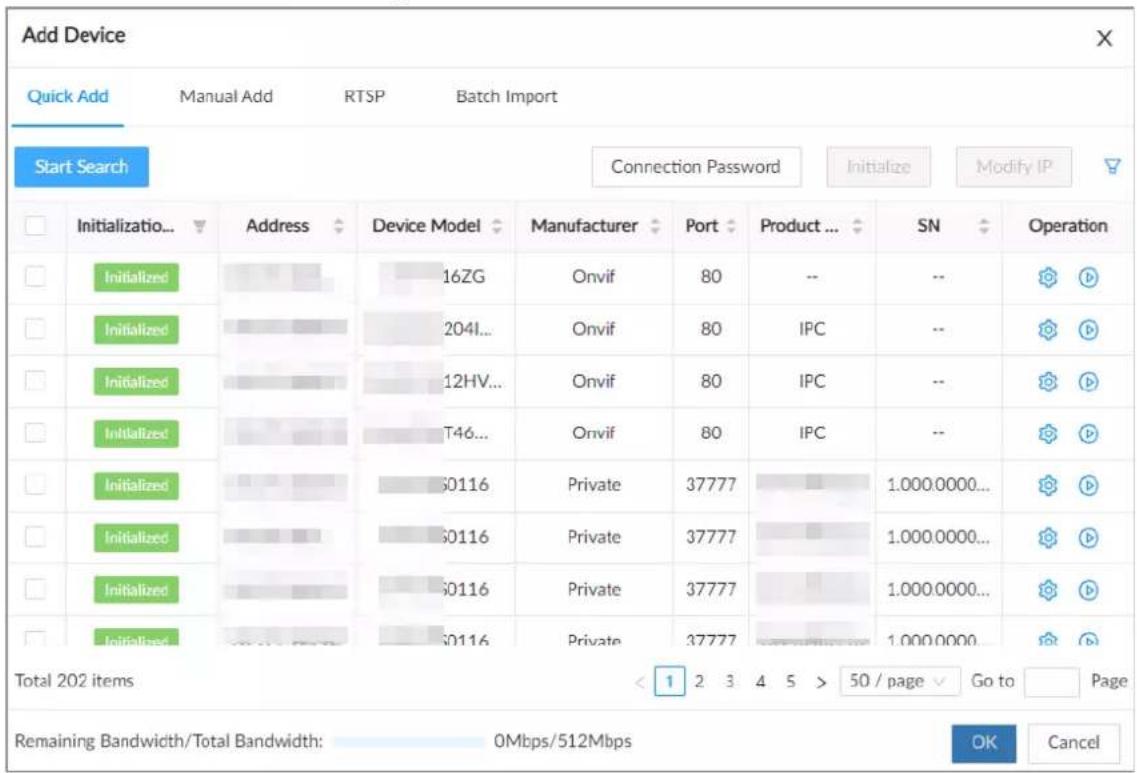1137x773 pixels.
Task: Check the box for the 12HV device
Action: point(35,381)
